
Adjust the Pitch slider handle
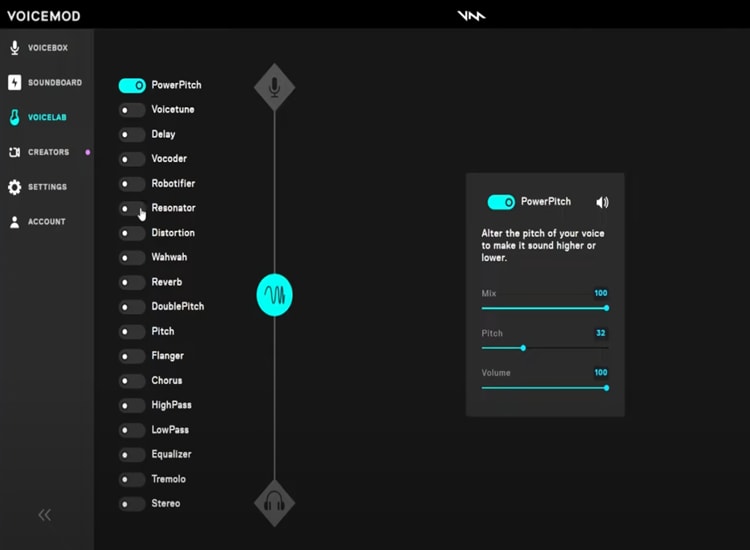(x=523, y=348)
